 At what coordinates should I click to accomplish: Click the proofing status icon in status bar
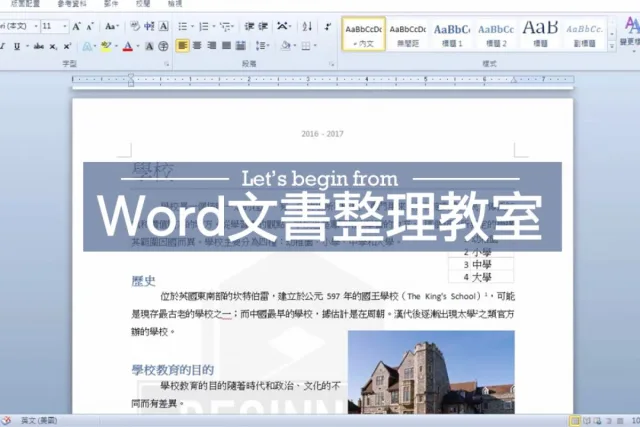tap(6, 420)
